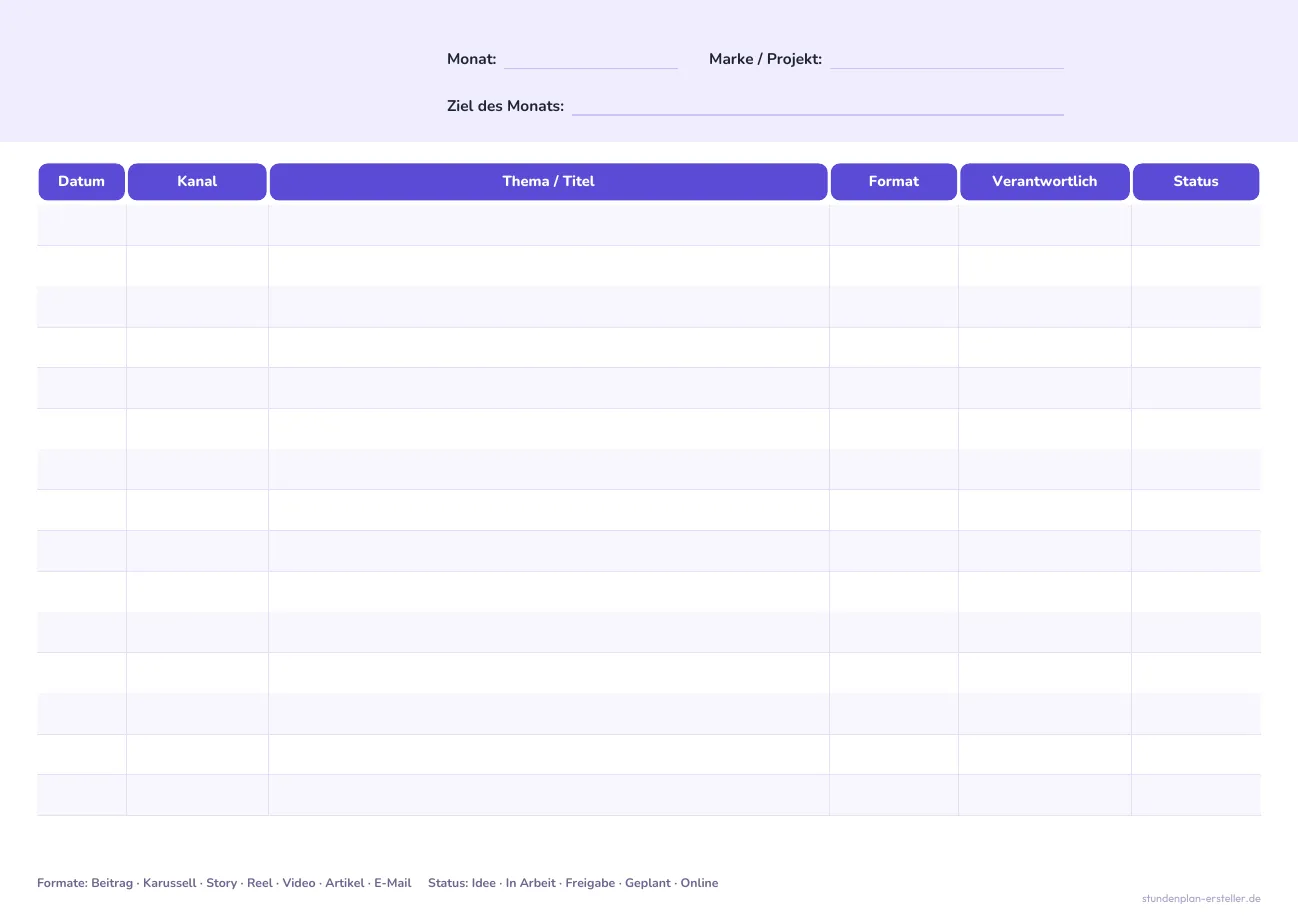Select the Verantwortlich column header

(1045, 182)
